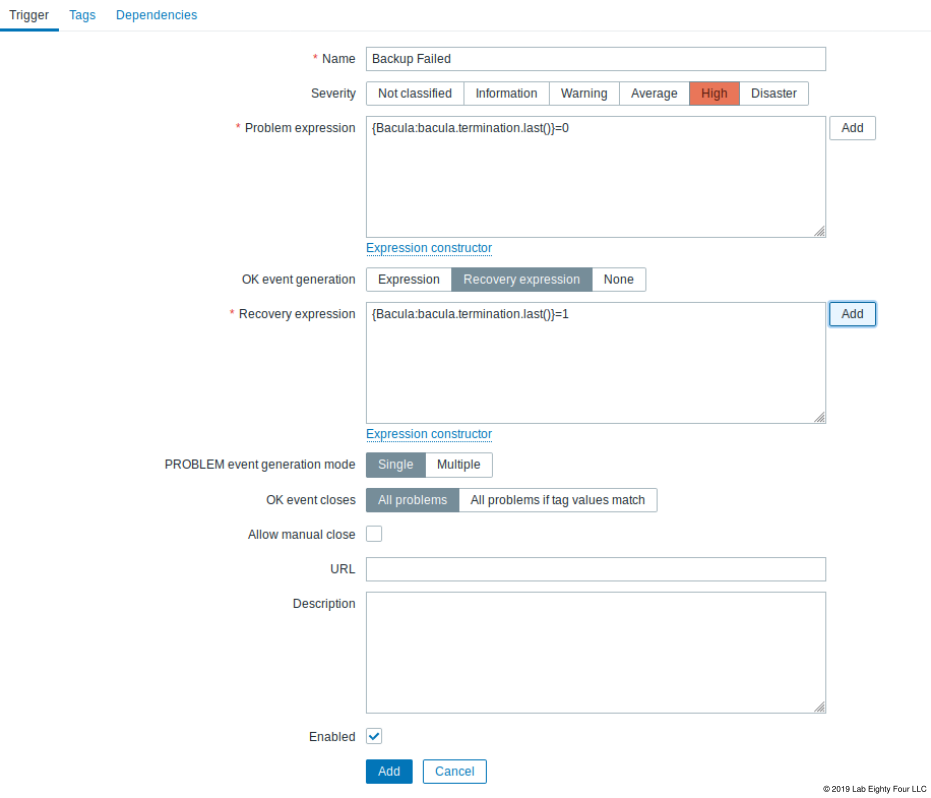Set severity to Information

pyautogui.click(x=506, y=93)
